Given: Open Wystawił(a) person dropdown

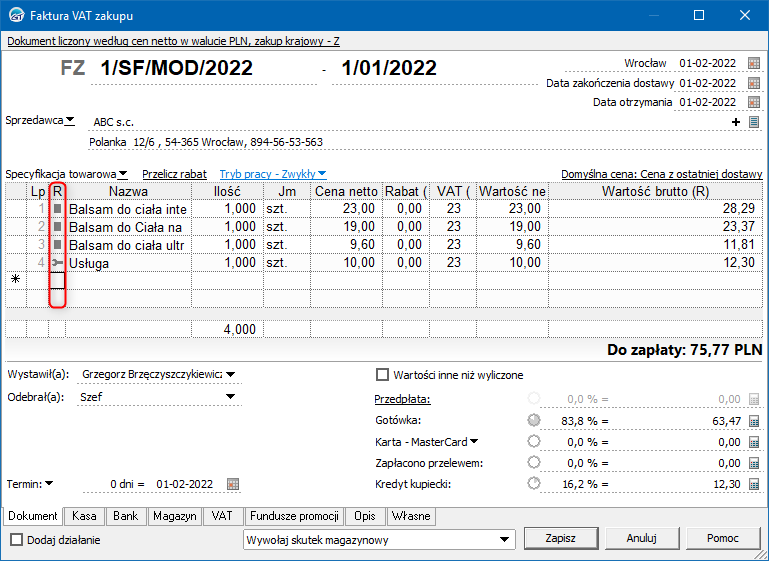Looking at the screenshot, I should pos(230,374).
